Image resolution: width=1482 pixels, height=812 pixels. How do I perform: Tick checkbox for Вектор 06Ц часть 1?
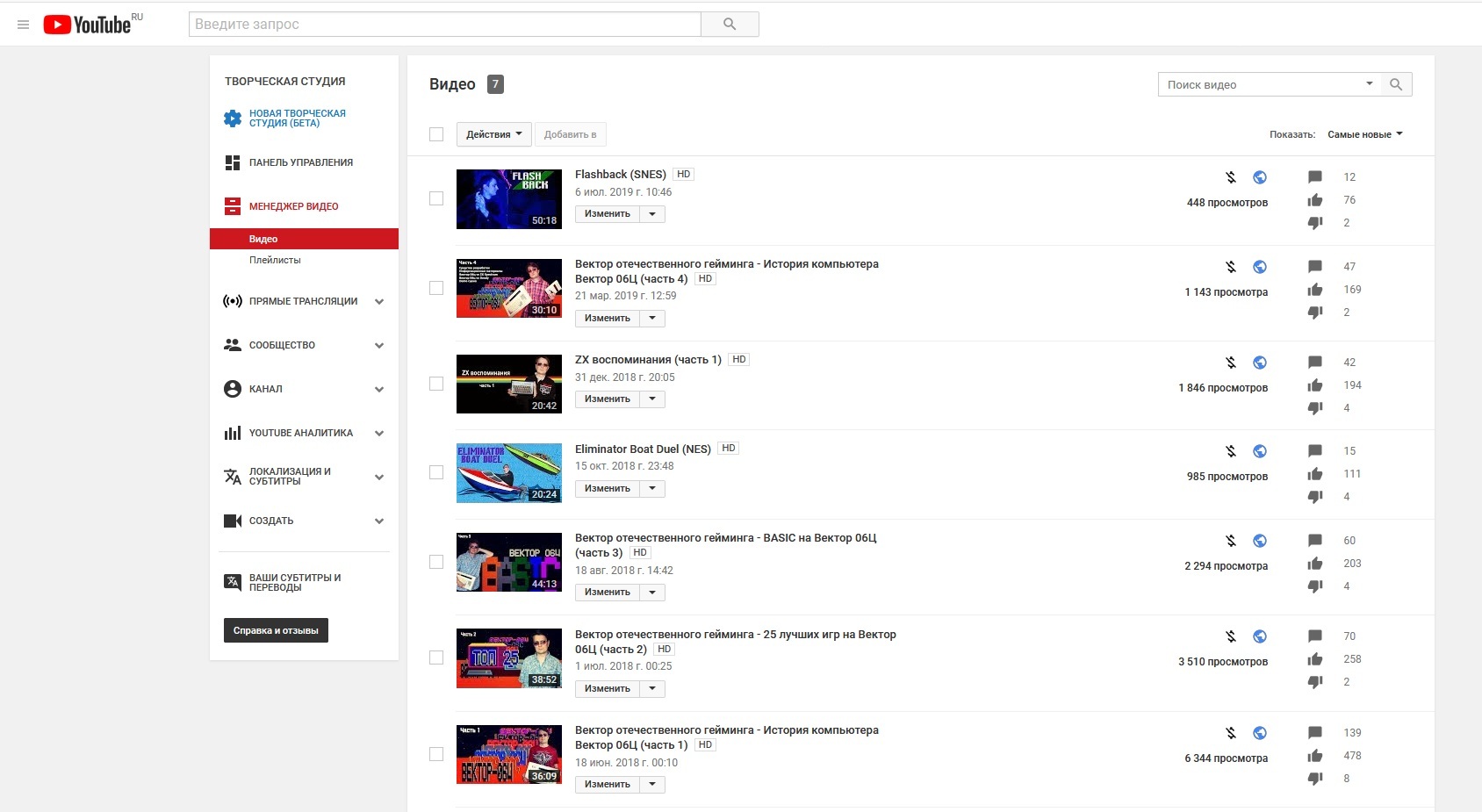click(x=436, y=754)
